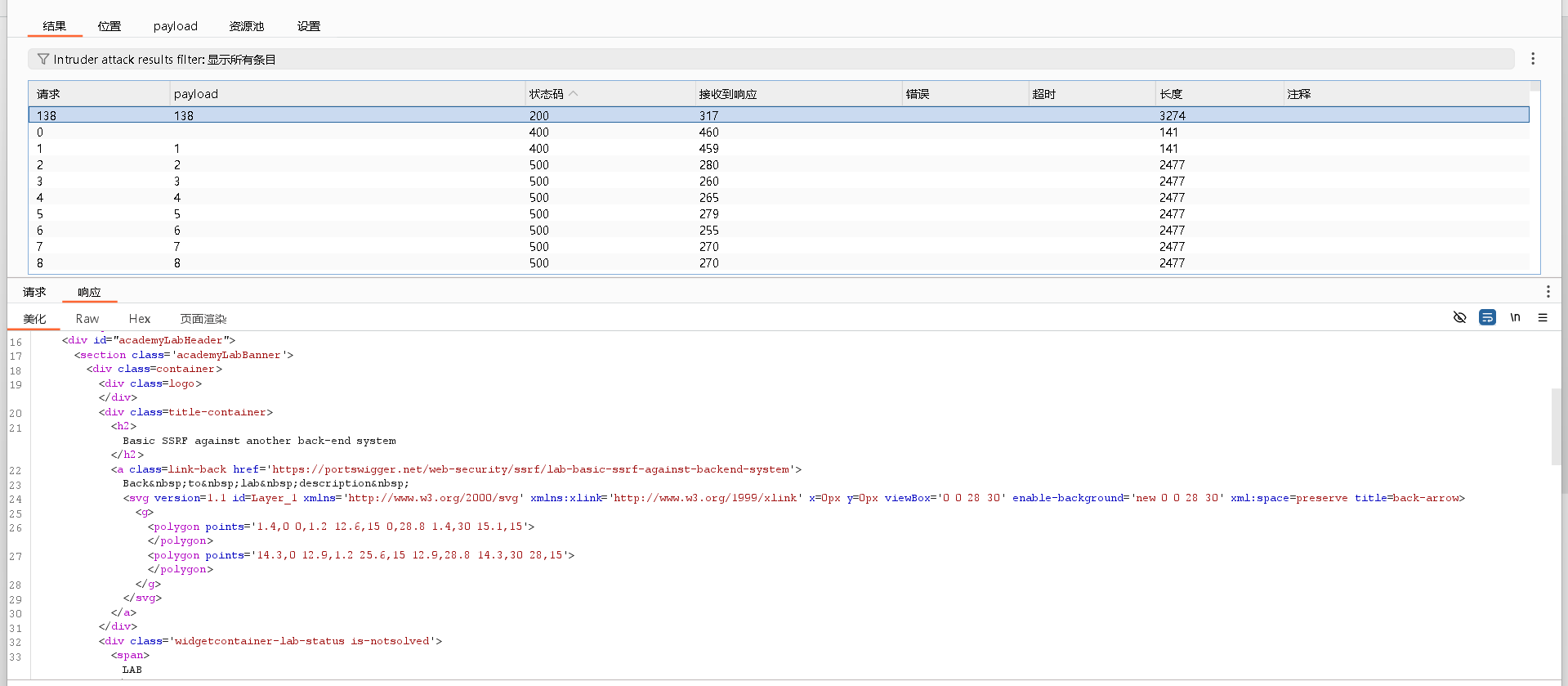Click status code 200 cell

538,115
